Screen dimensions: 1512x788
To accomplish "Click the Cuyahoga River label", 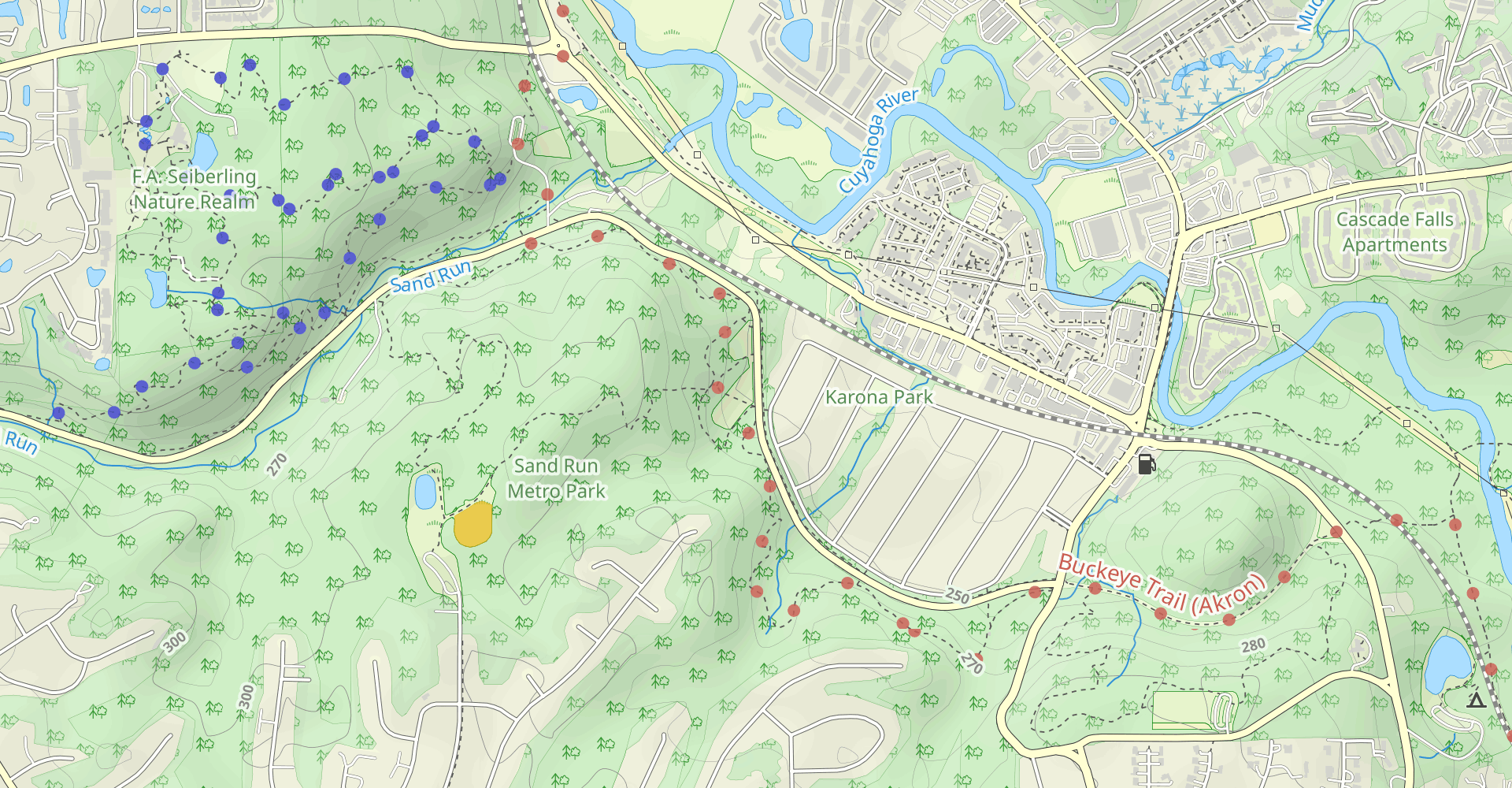I will tap(878, 140).
